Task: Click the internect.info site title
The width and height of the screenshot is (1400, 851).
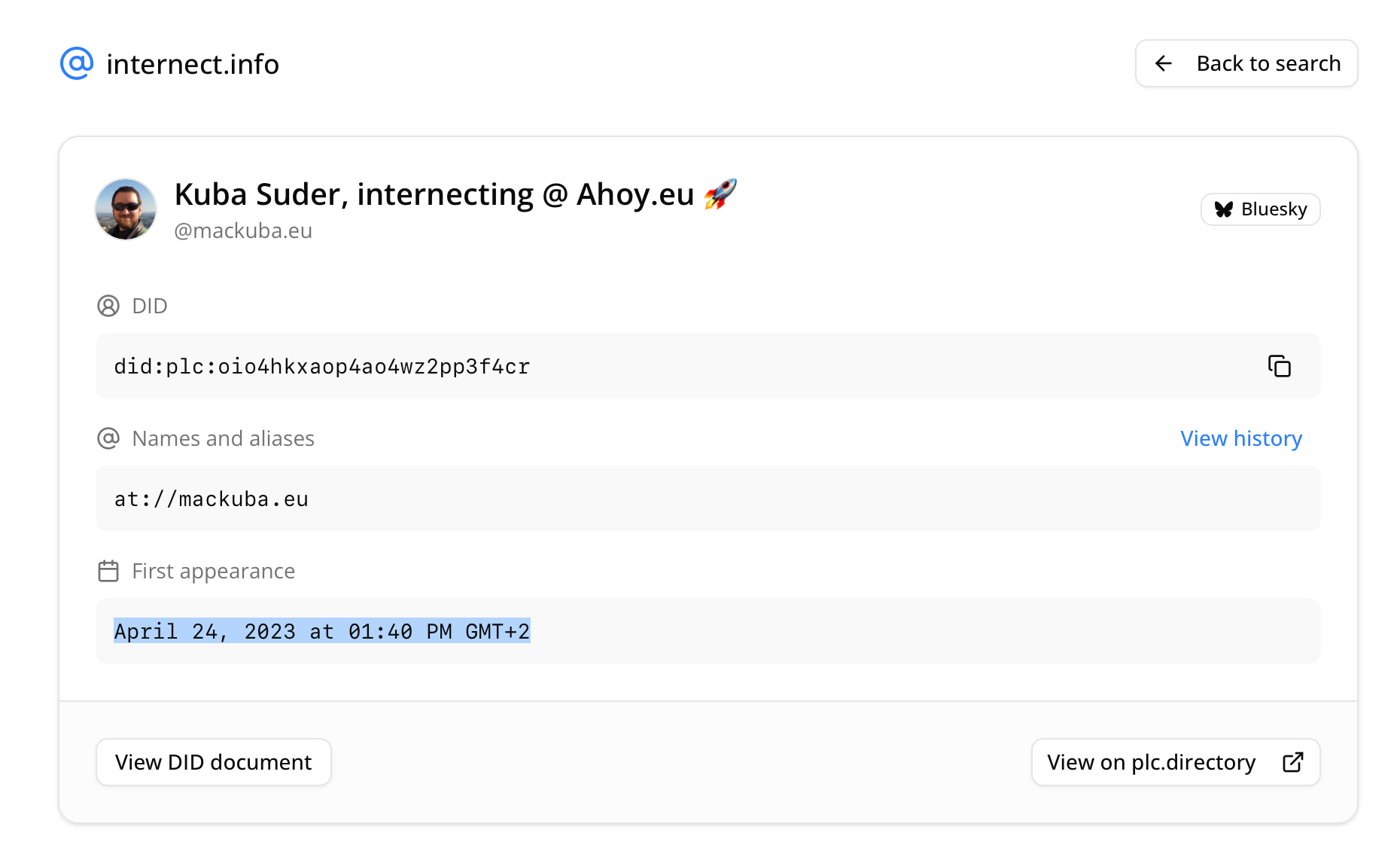Action: click(x=193, y=64)
